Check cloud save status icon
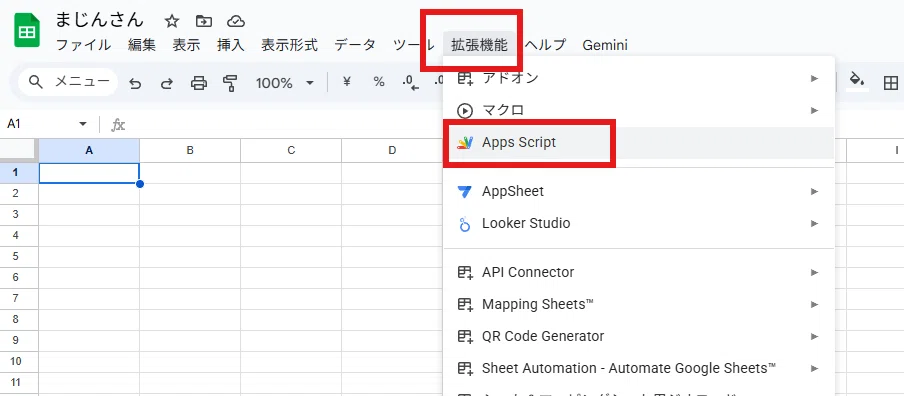The height and width of the screenshot is (396, 904). click(x=236, y=21)
